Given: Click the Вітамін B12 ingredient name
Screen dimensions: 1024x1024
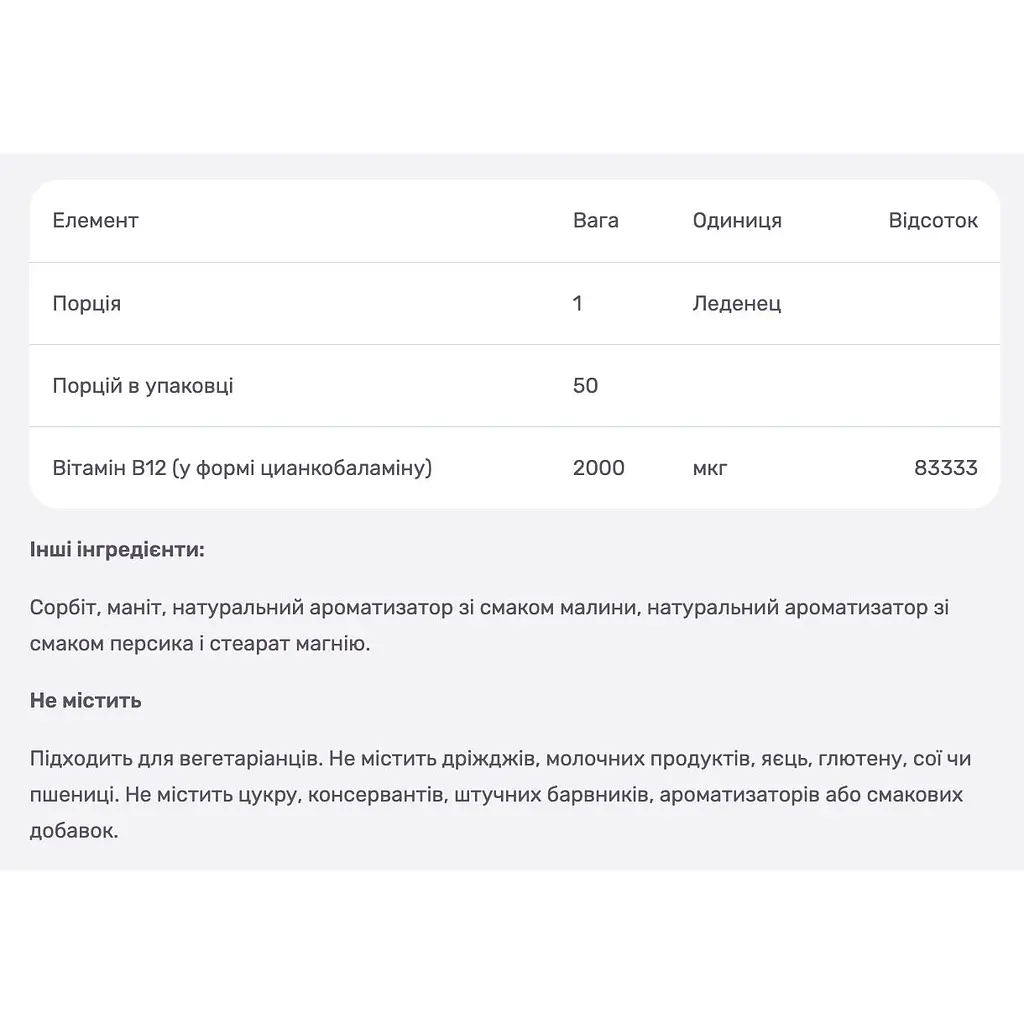Looking at the screenshot, I should point(242,468).
